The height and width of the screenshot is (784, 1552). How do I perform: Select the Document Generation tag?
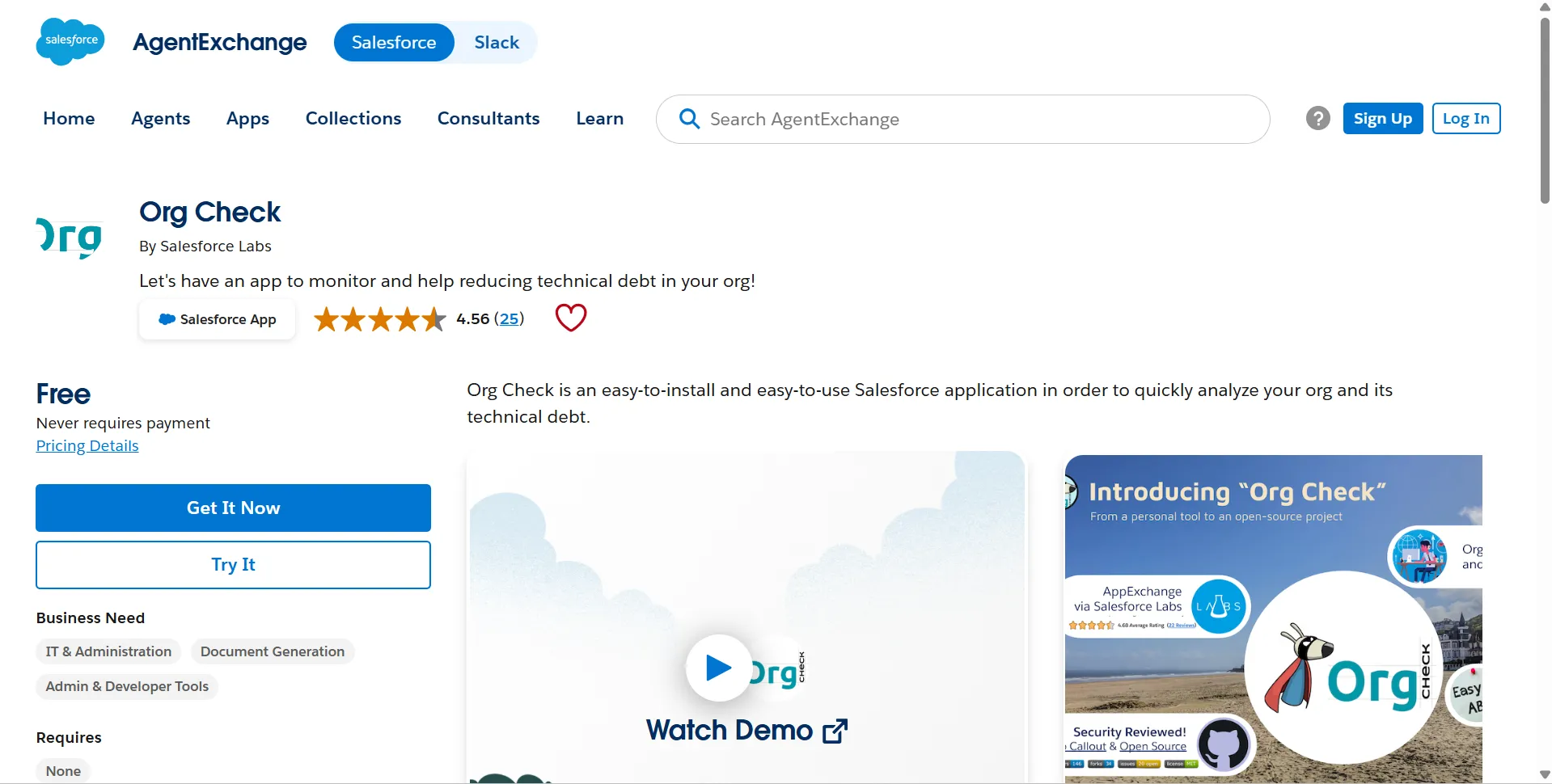273,651
